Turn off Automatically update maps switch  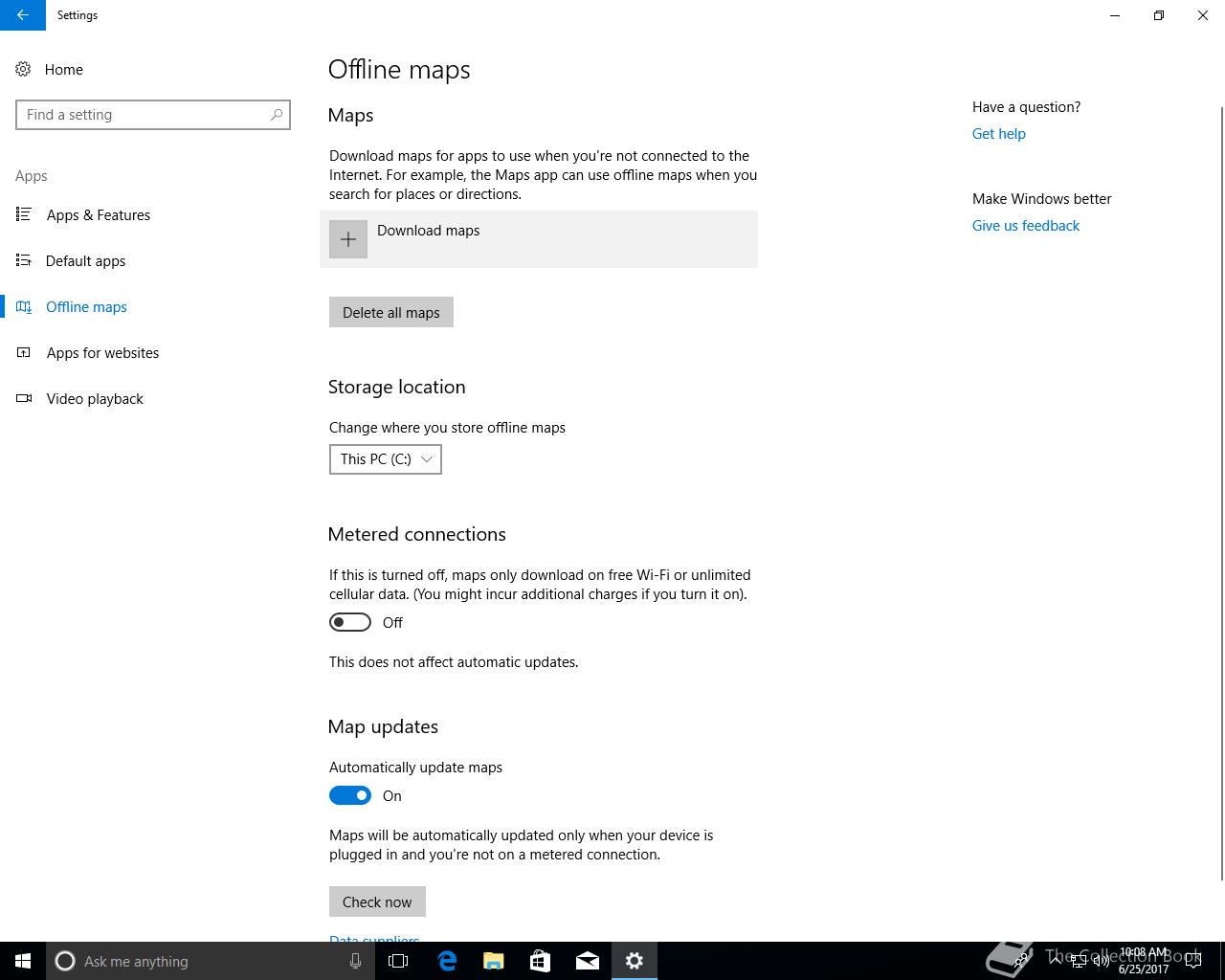coord(350,795)
